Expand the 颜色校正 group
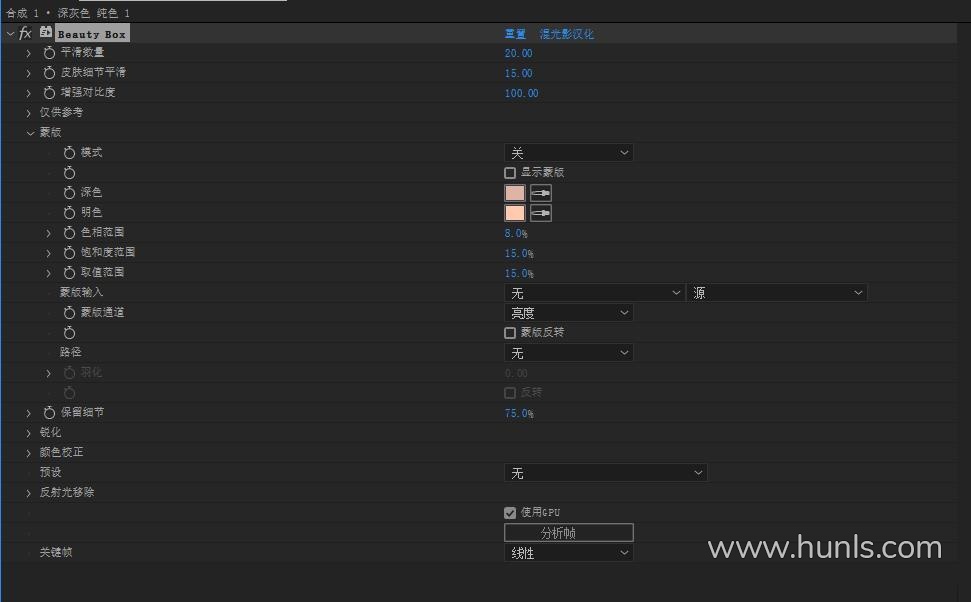 (28, 453)
